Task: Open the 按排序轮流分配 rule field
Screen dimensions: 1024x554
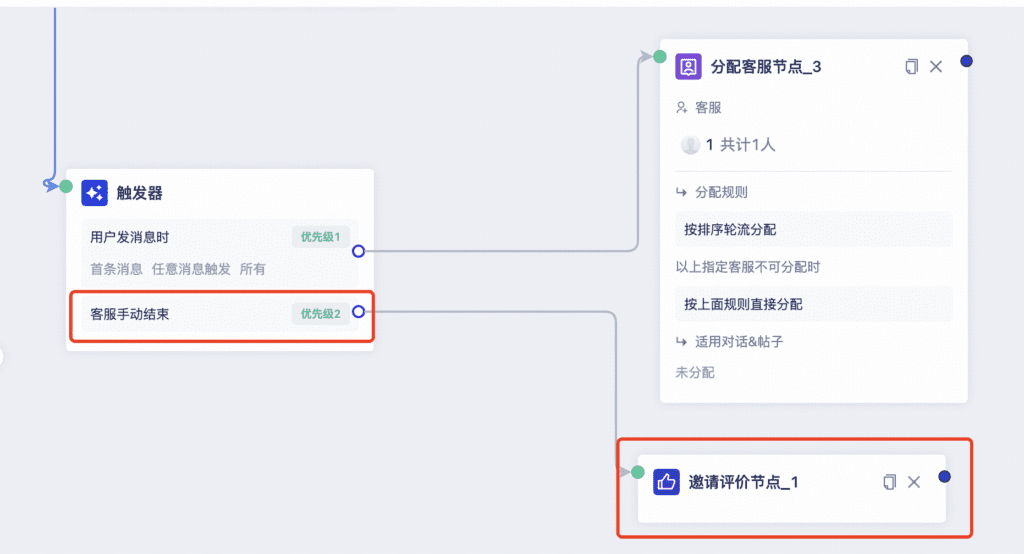Action: click(x=814, y=229)
